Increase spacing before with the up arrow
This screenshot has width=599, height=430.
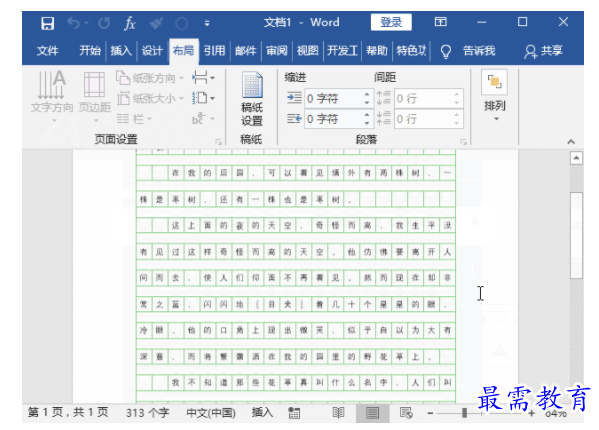[457, 94]
